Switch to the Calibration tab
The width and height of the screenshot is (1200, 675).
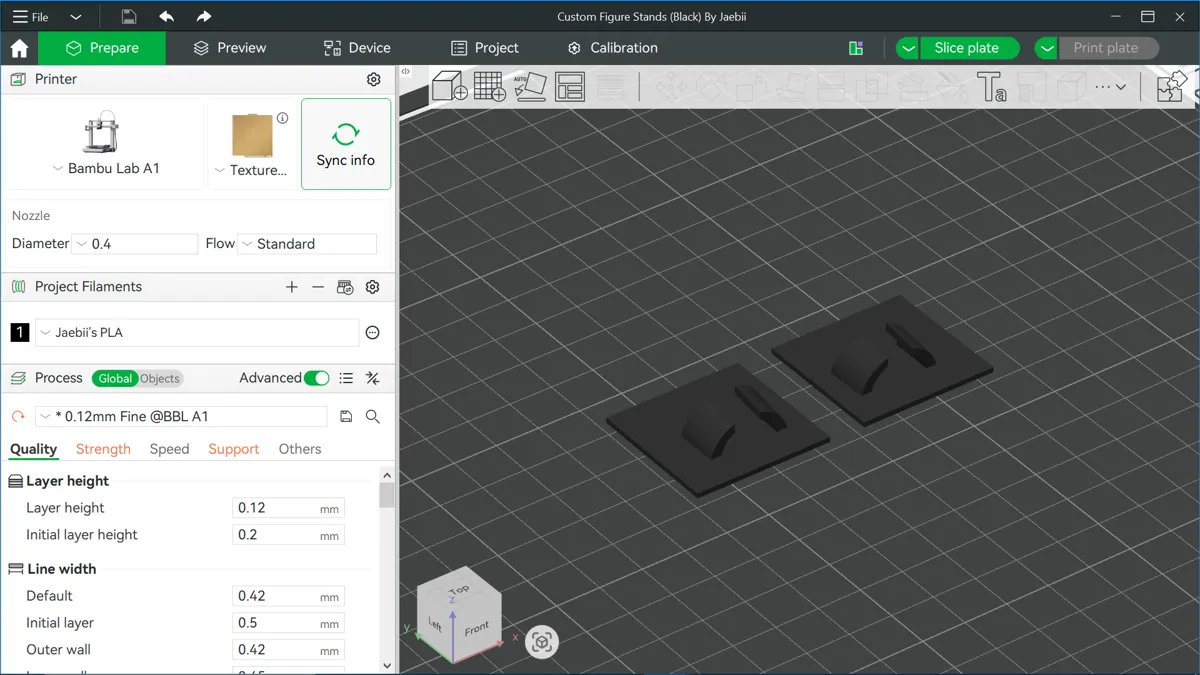click(612, 48)
